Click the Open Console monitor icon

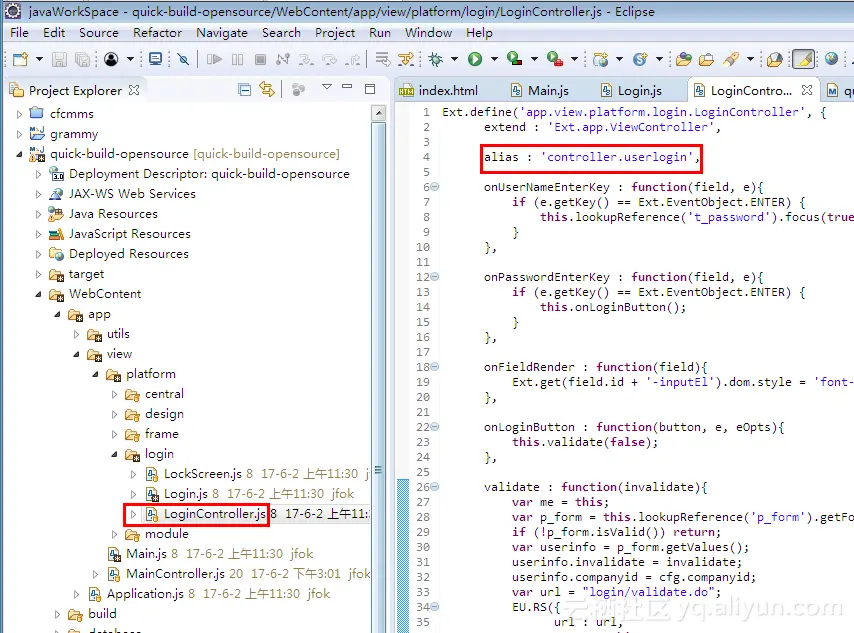pyautogui.click(x=156, y=59)
